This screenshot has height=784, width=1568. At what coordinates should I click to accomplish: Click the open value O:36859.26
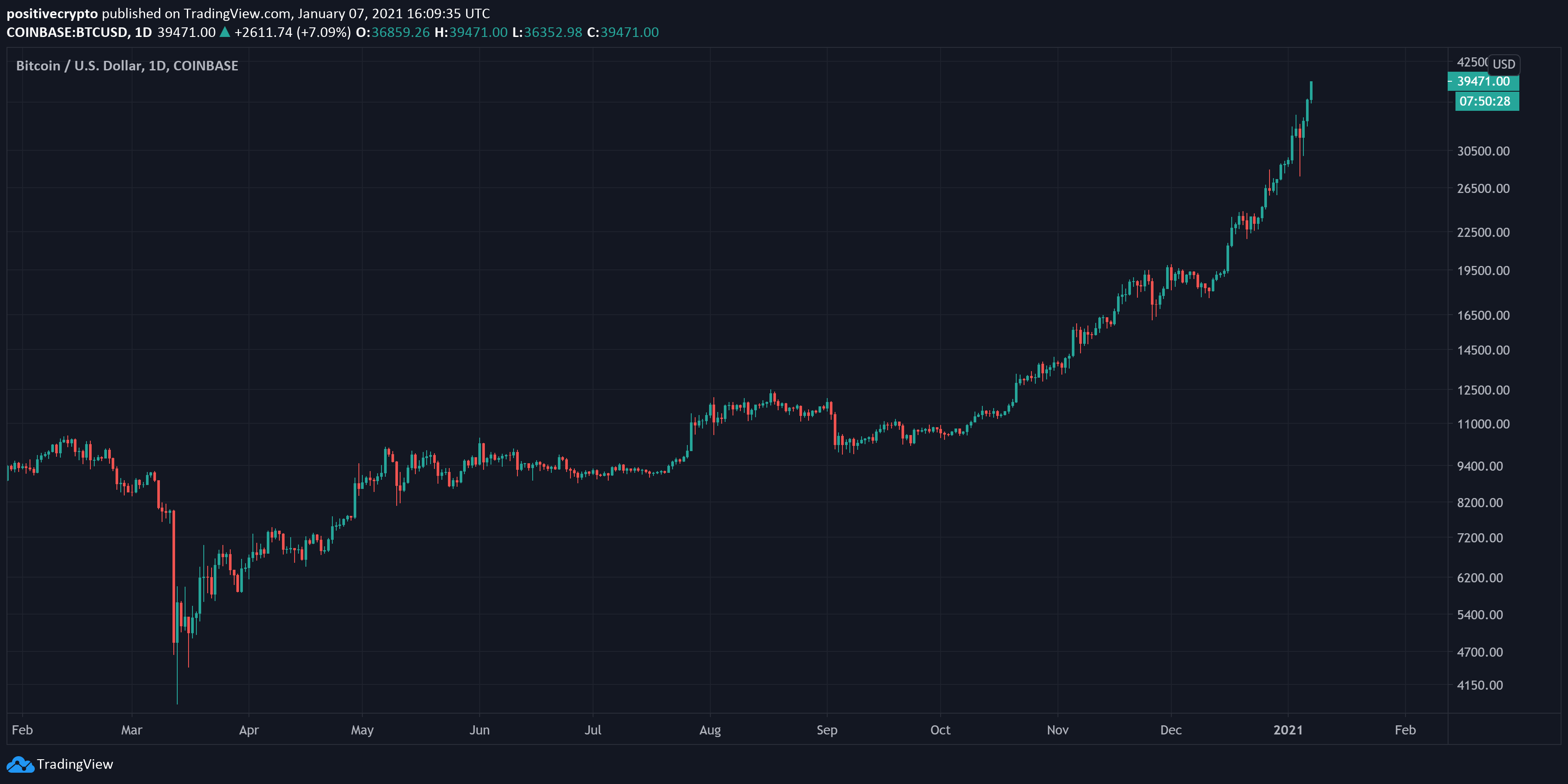[393, 32]
